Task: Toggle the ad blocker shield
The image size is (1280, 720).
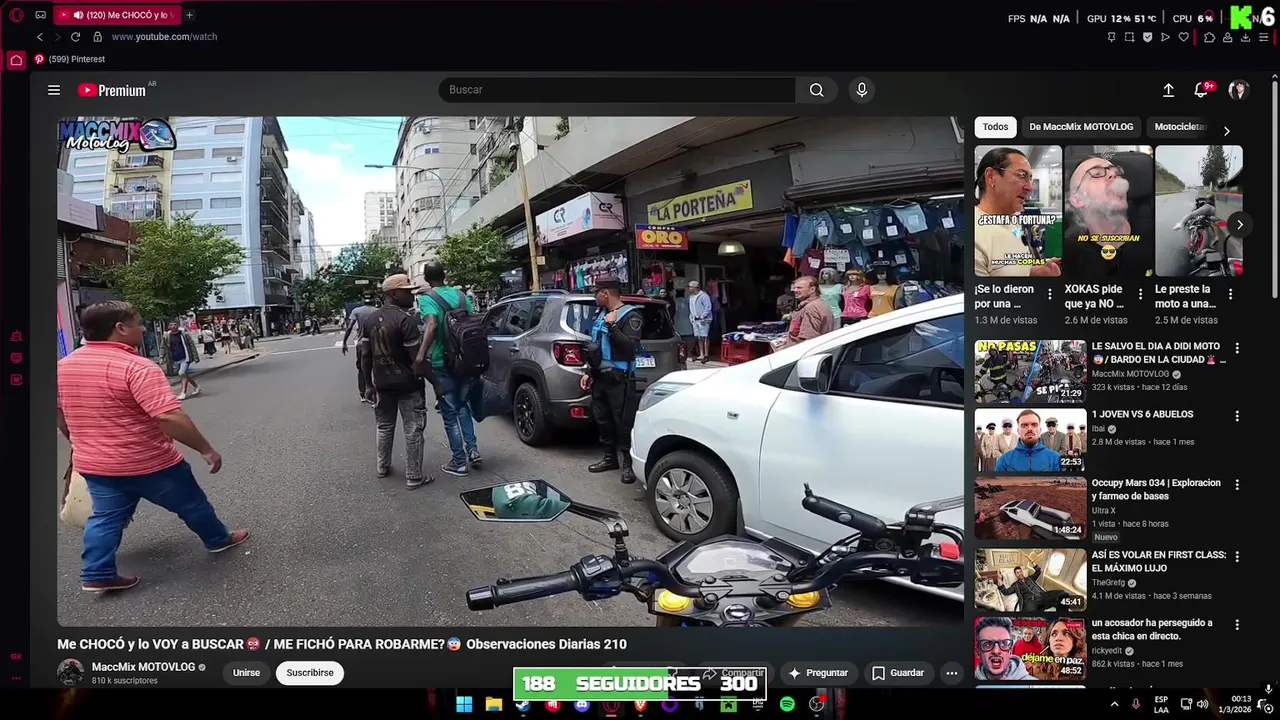Action: (x=1147, y=37)
